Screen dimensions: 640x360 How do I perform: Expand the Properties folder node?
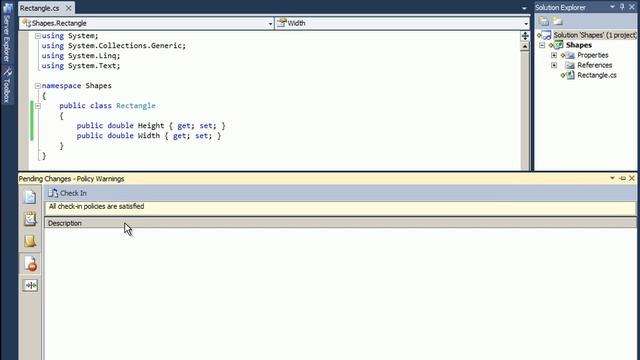click(554, 55)
